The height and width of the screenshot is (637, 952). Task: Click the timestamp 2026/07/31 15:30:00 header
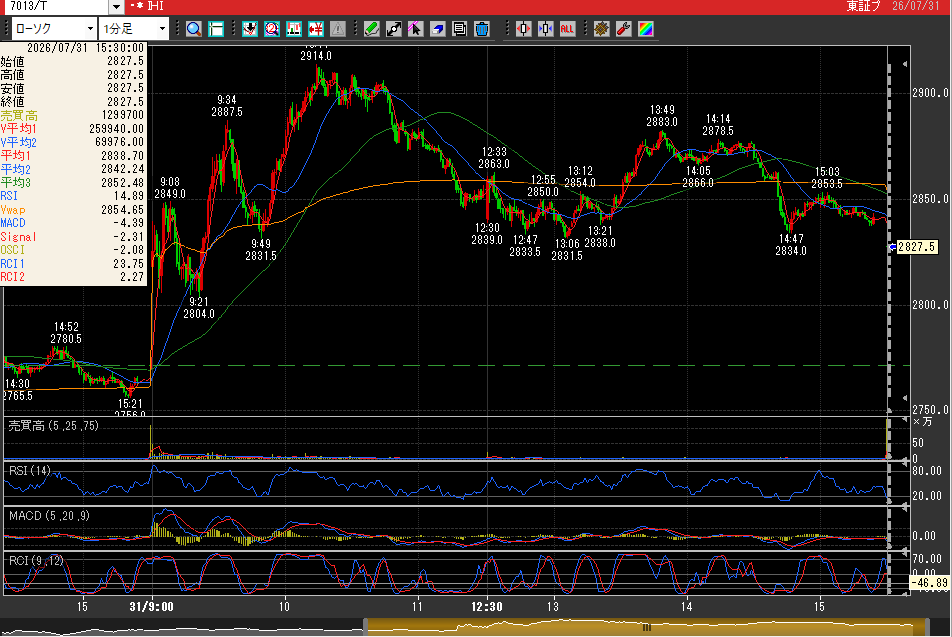pyautogui.click(x=85, y=47)
